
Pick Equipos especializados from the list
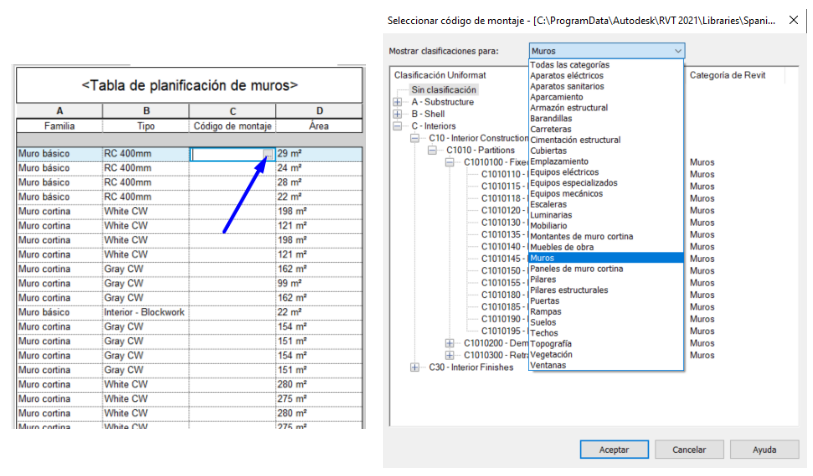606,183
